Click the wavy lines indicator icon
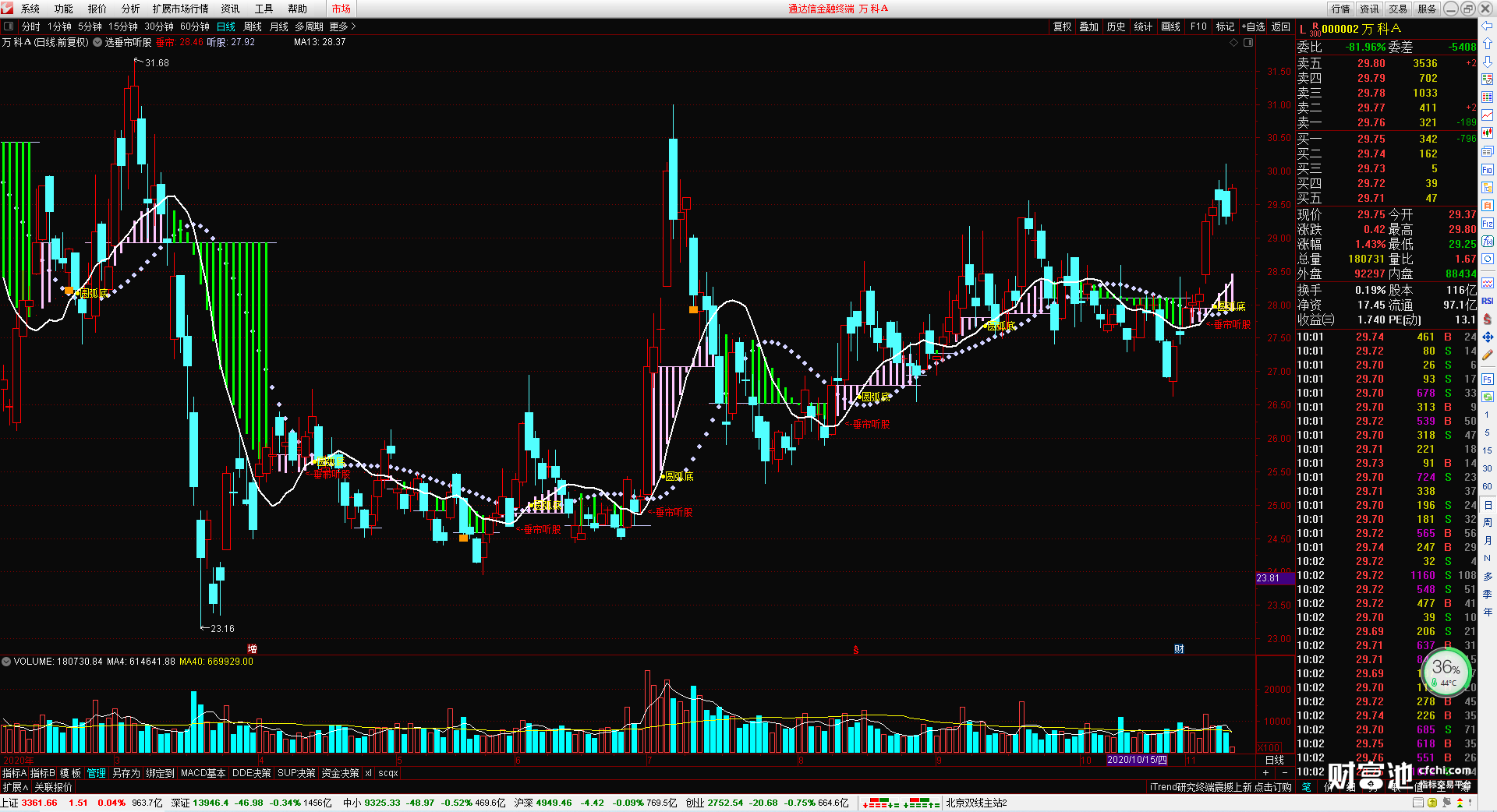This screenshot has width=1497, height=812. click(1487, 283)
